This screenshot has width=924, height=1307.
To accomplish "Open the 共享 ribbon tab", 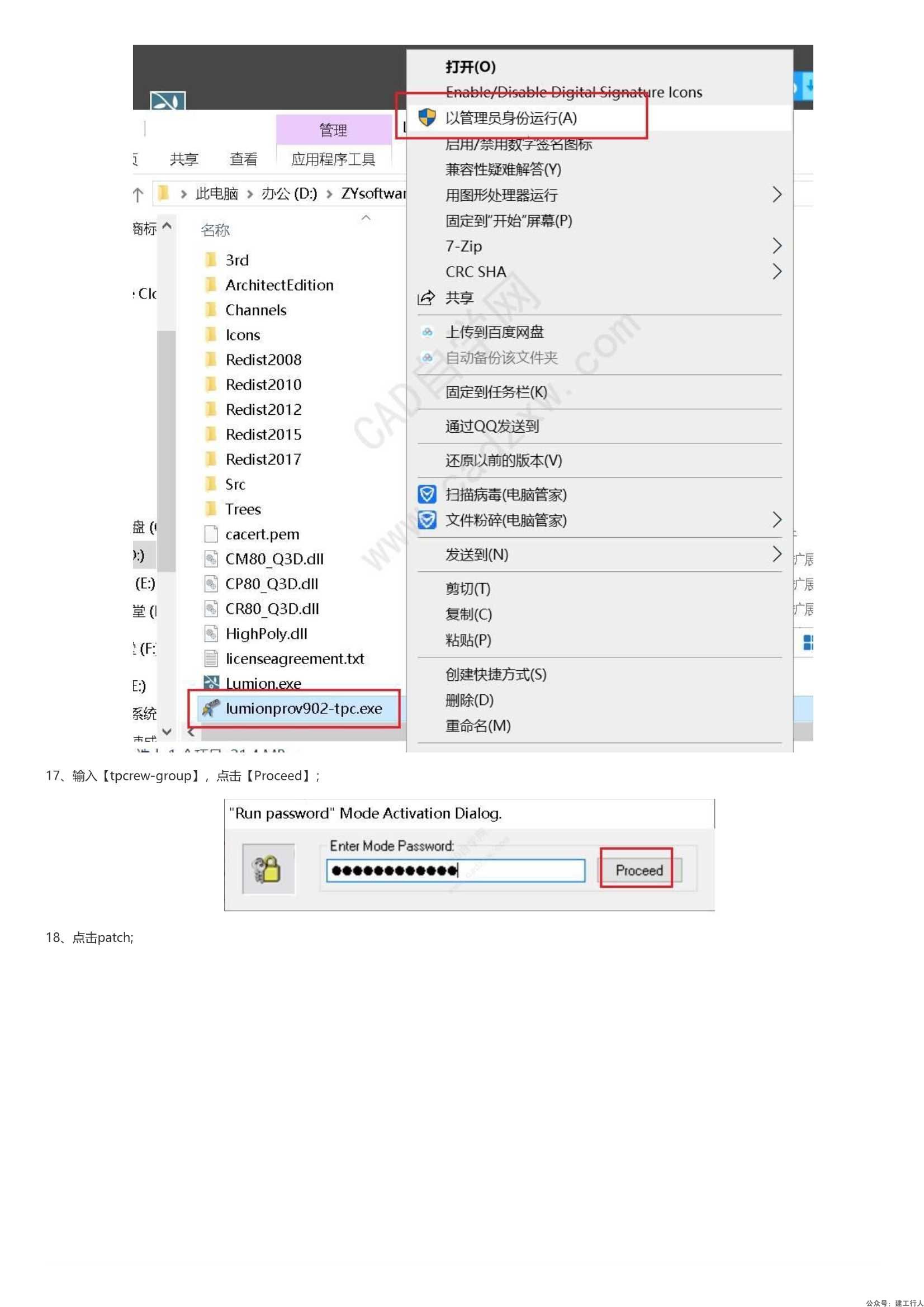I will 184,159.
